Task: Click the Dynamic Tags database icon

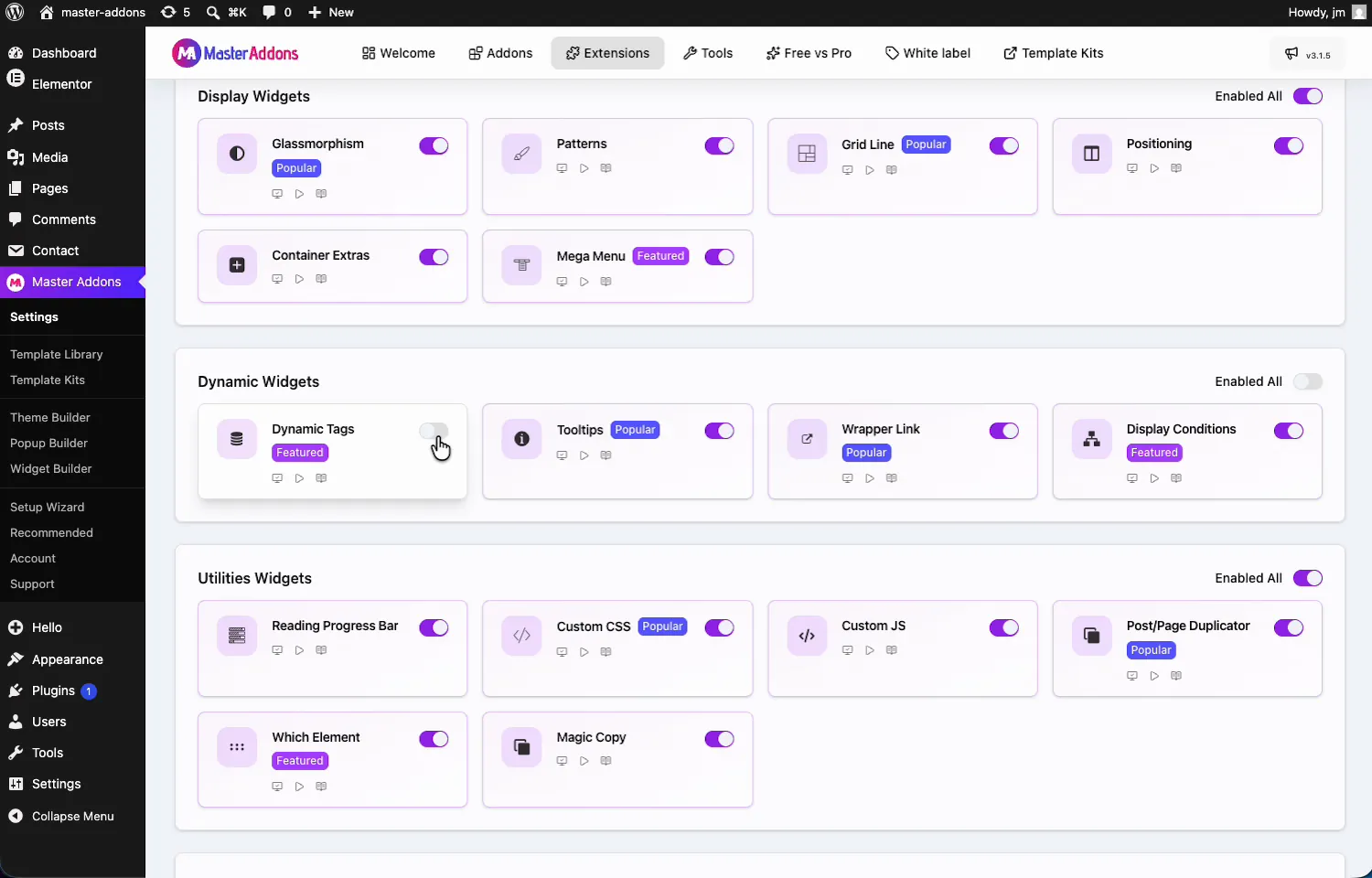Action: click(x=237, y=439)
